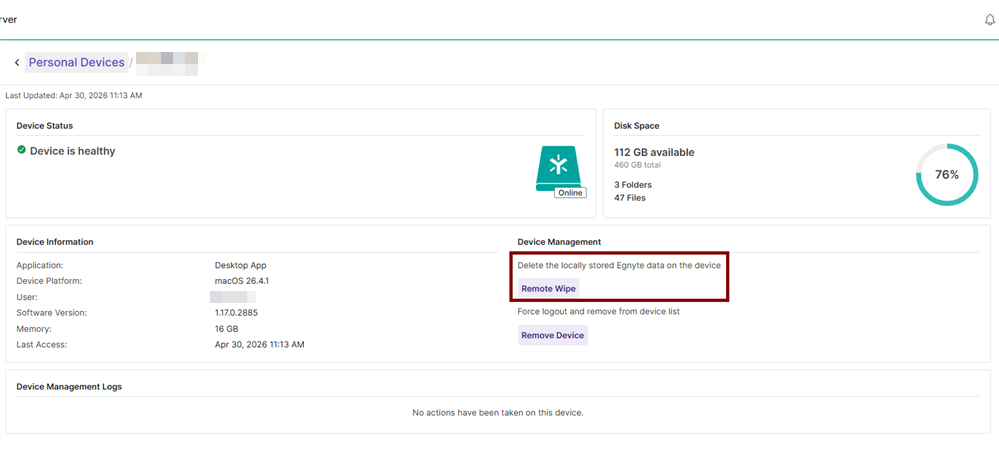This screenshot has height=453, width=999.
Task: Click the 76% disk usage ring
Action: point(947,175)
